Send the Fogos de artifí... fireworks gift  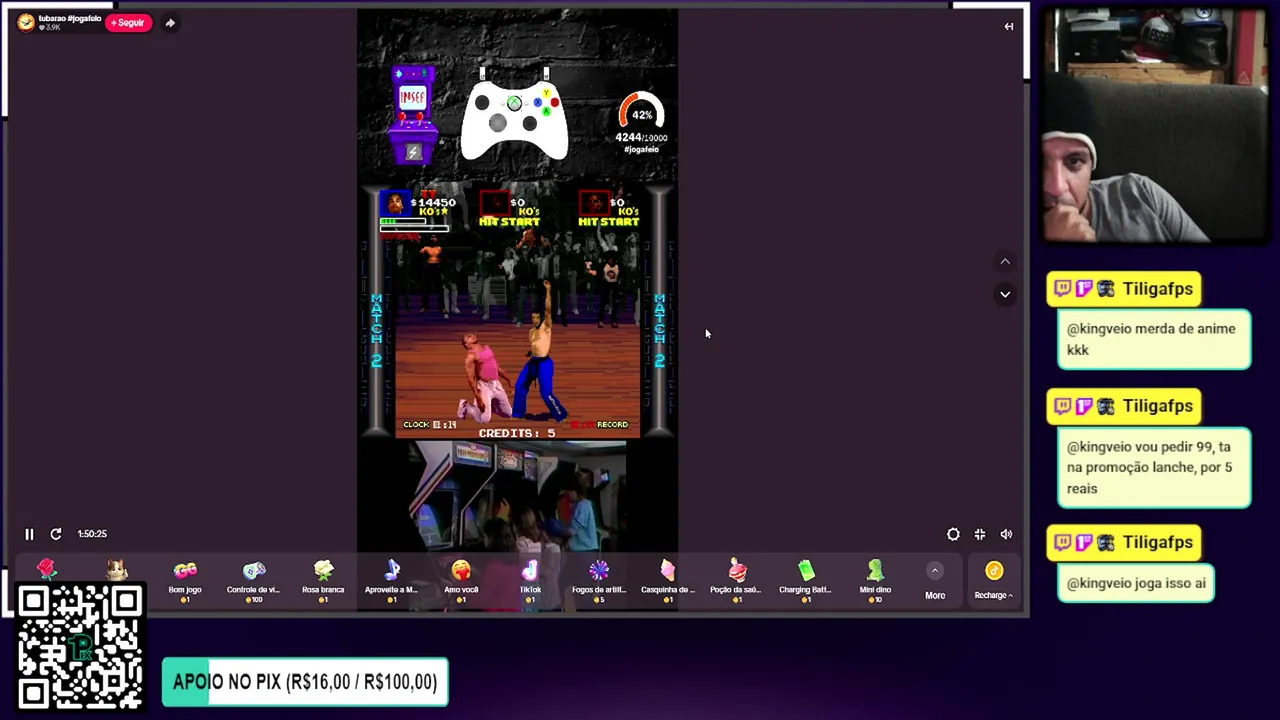599,579
